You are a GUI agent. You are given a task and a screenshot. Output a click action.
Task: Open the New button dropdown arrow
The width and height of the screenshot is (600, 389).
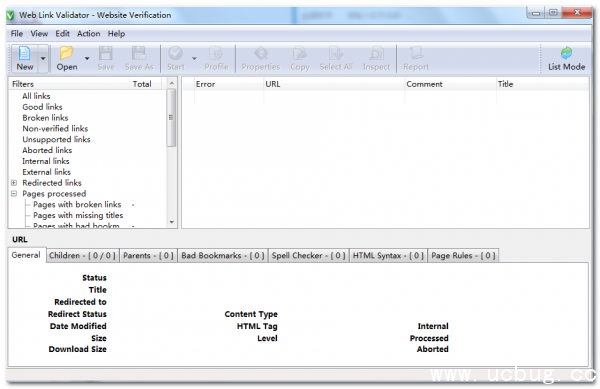[43, 59]
